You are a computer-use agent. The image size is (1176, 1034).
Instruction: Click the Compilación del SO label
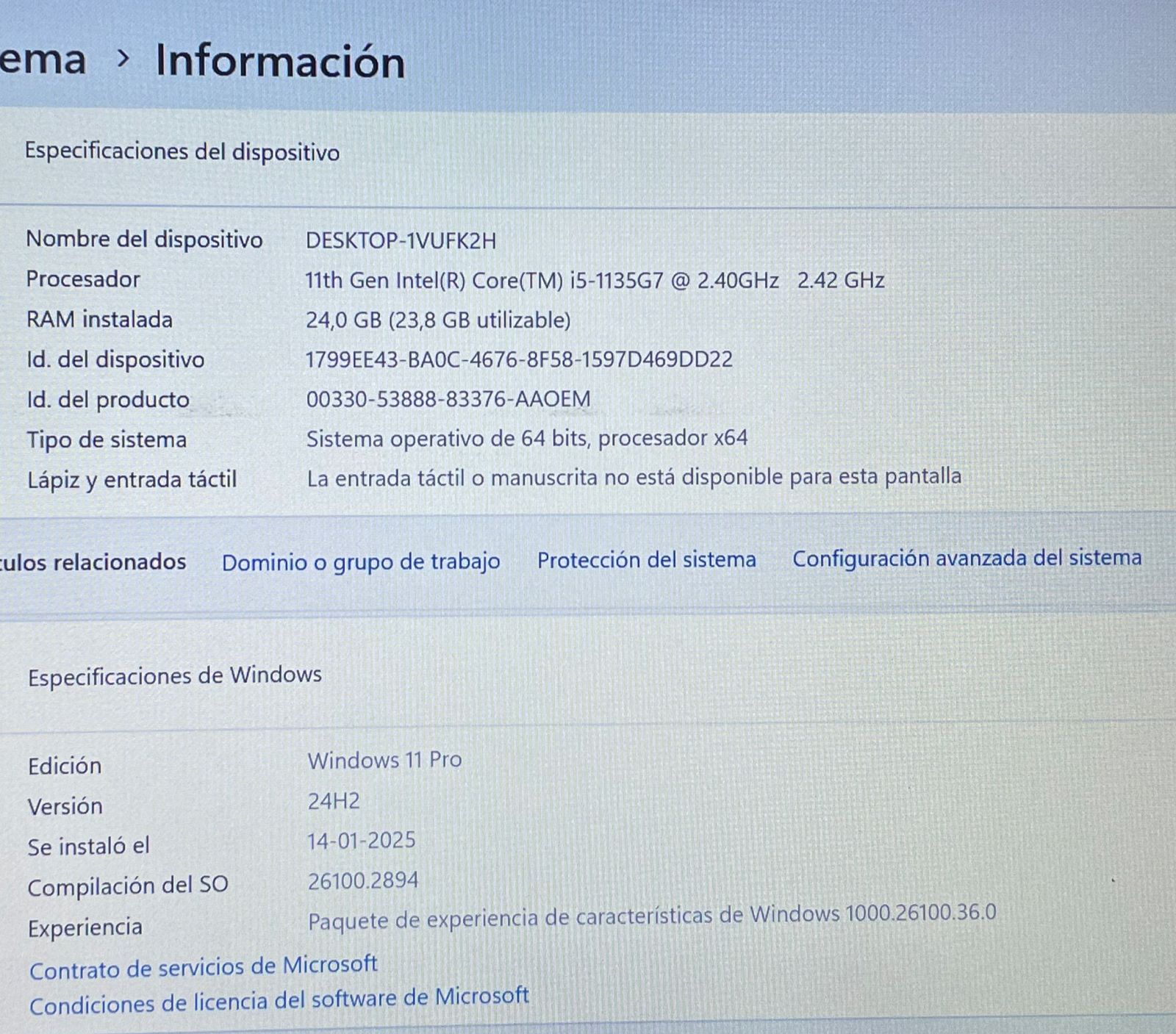point(128,886)
